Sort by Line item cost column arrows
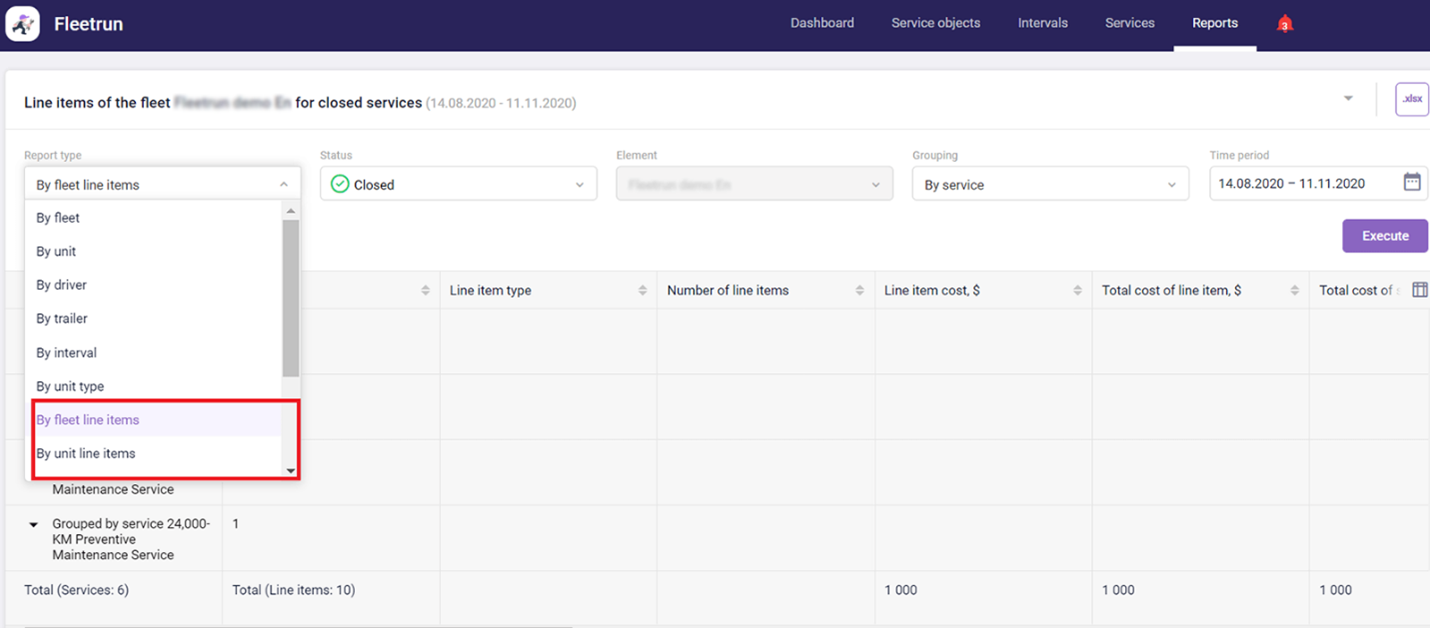The height and width of the screenshot is (628, 1430). 1077,291
